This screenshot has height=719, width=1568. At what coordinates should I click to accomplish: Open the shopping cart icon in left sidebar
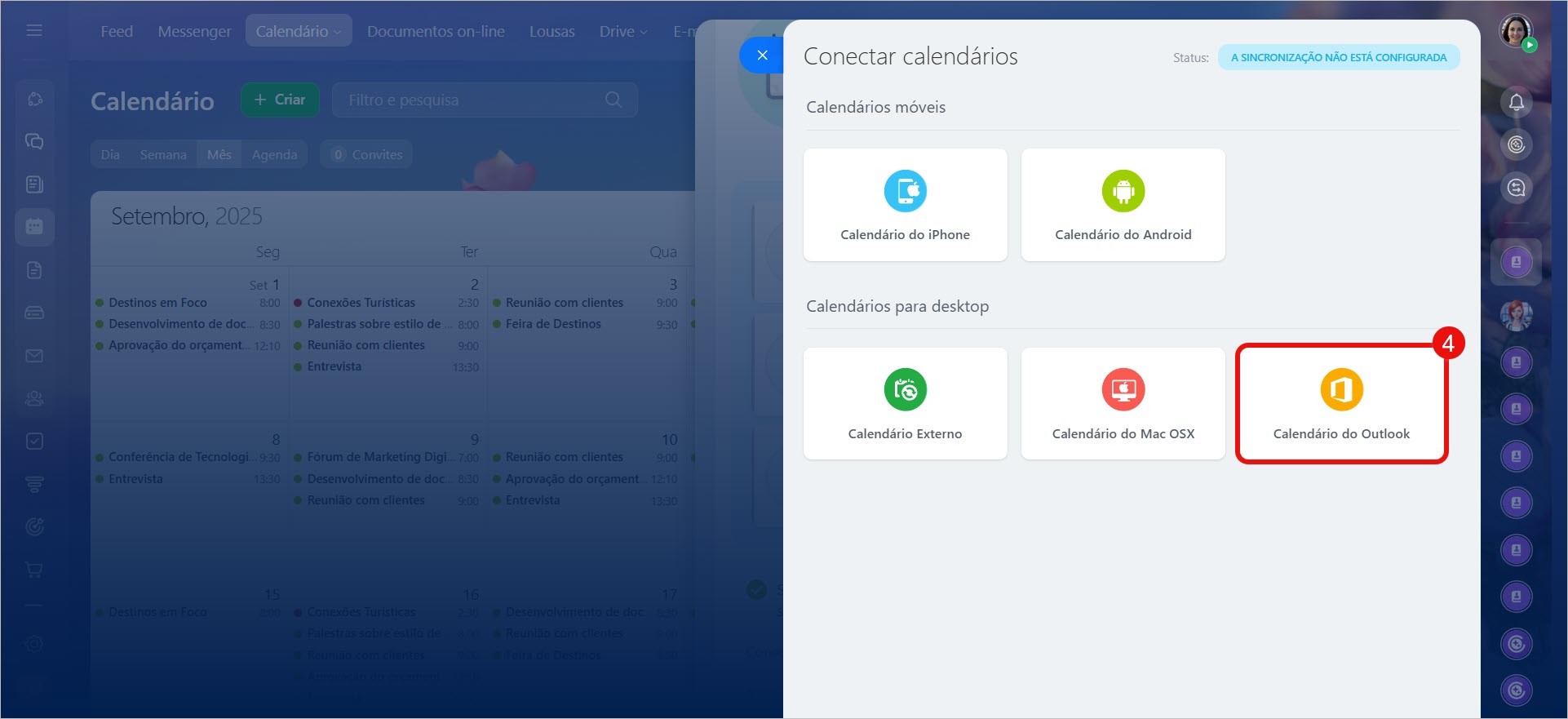coord(34,570)
